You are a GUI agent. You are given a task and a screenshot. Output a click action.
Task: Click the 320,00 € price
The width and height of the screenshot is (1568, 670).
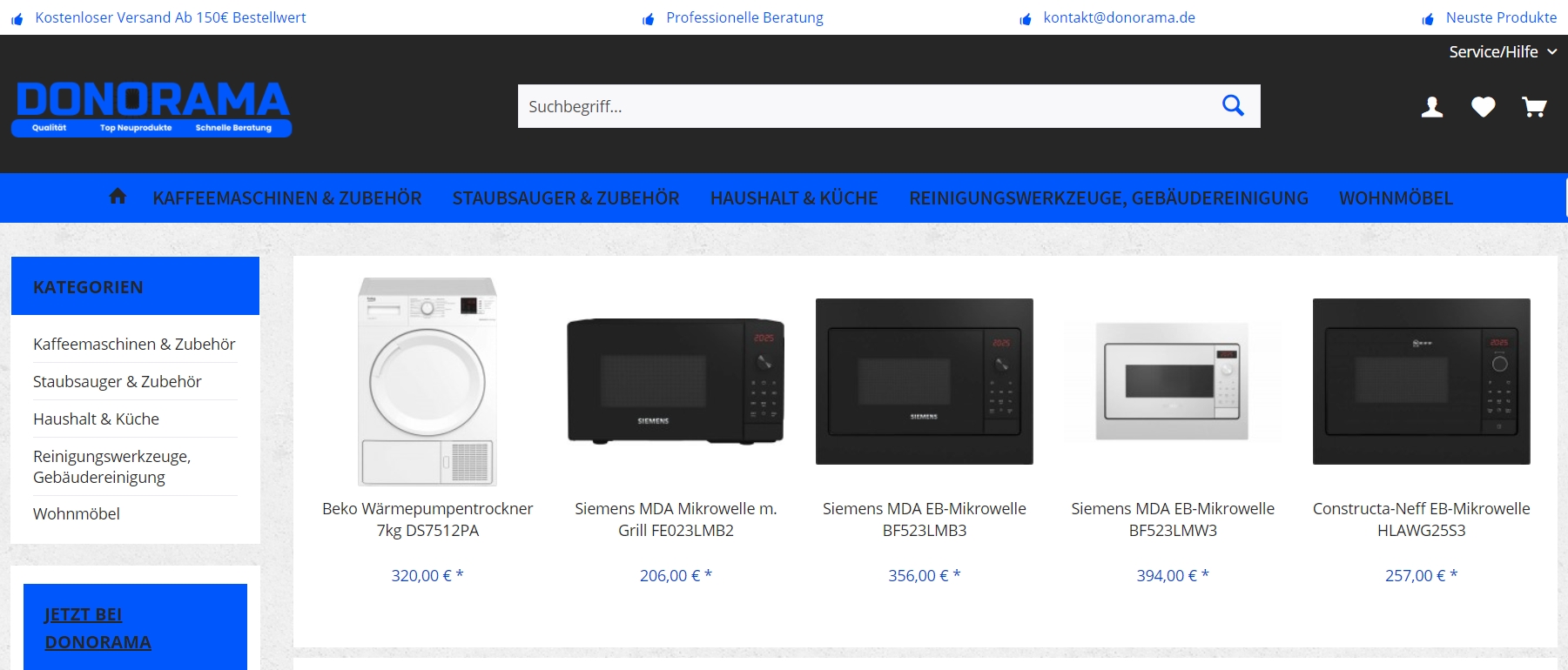click(x=427, y=576)
